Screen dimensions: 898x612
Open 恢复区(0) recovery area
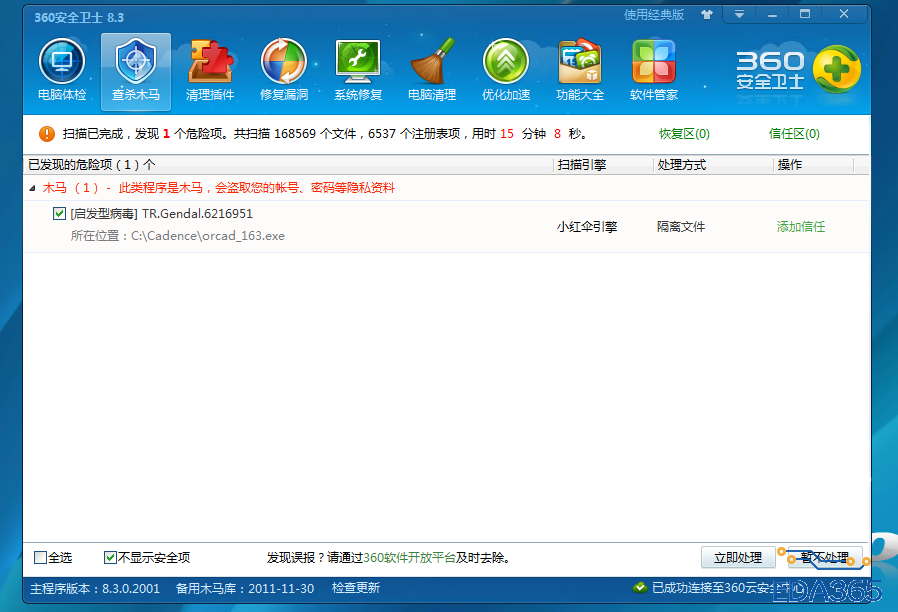coord(684,134)
